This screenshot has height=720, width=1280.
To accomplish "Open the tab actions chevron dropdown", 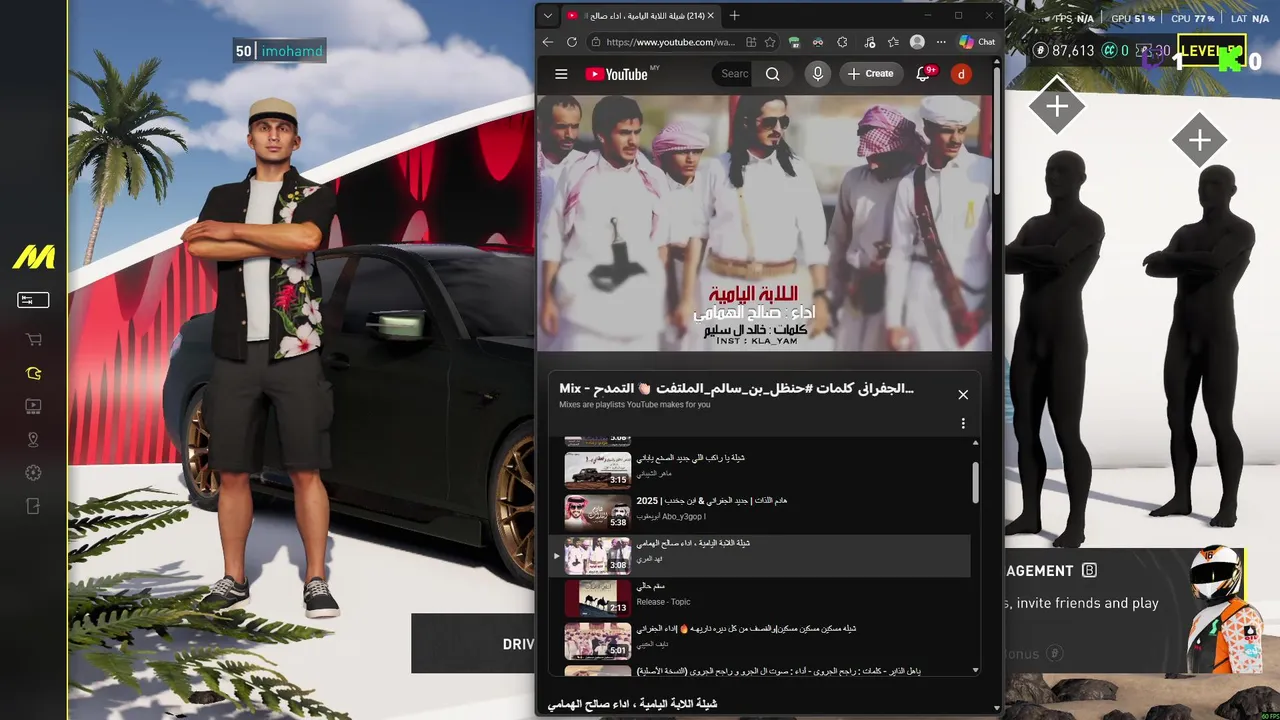I will pos(547,16).
